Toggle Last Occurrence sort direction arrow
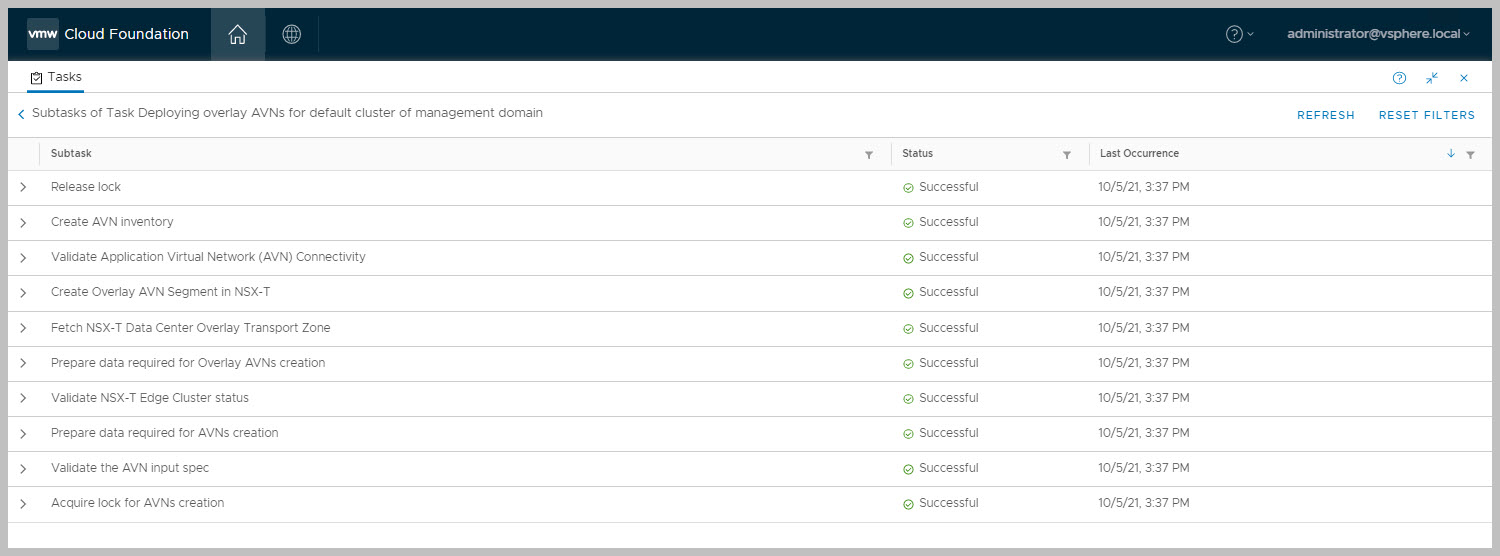 [x=1451, y=154]
